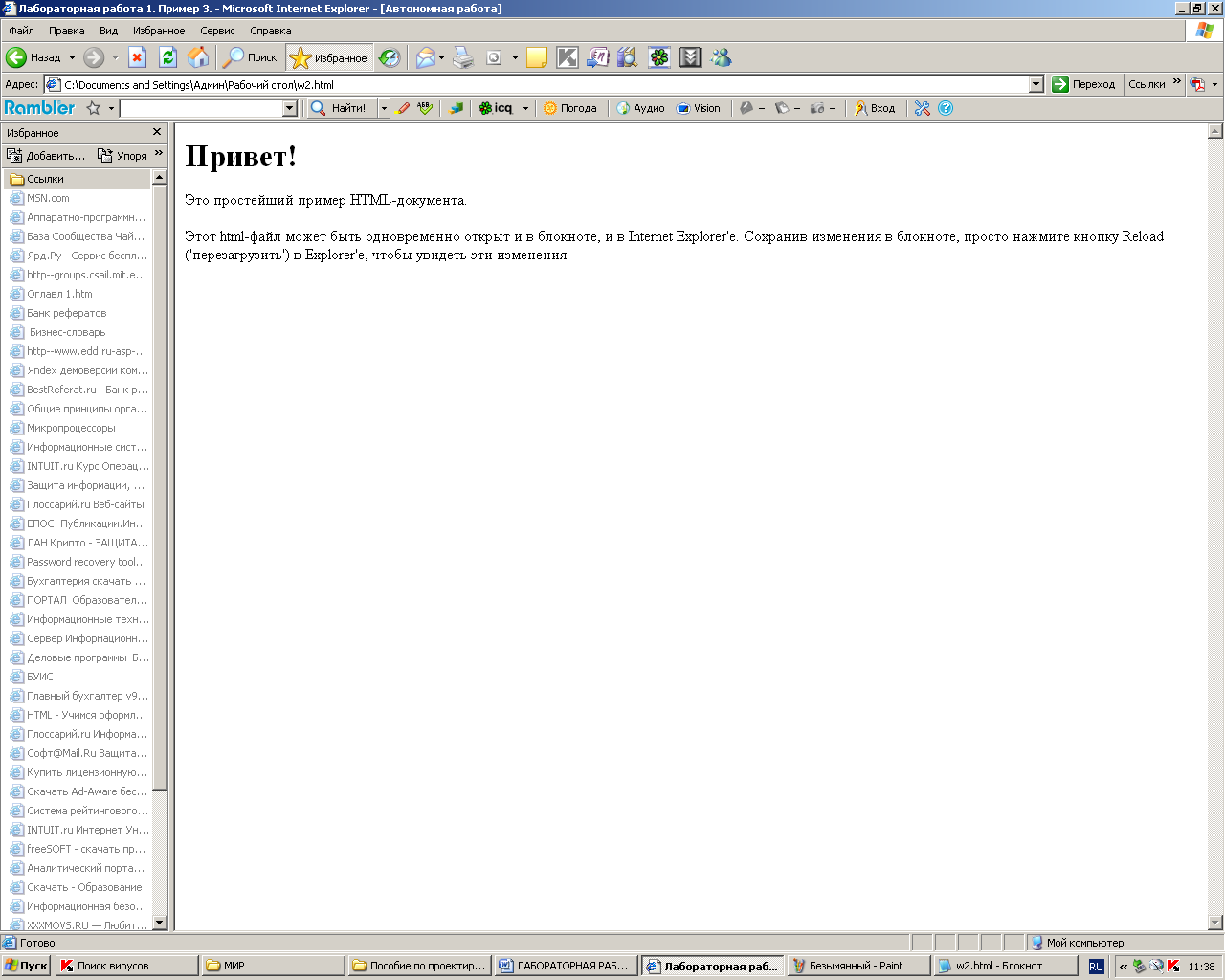Viewport: 1225px width, 980px height.
Task: Open the Правка menu
Action: coord(67,31)
